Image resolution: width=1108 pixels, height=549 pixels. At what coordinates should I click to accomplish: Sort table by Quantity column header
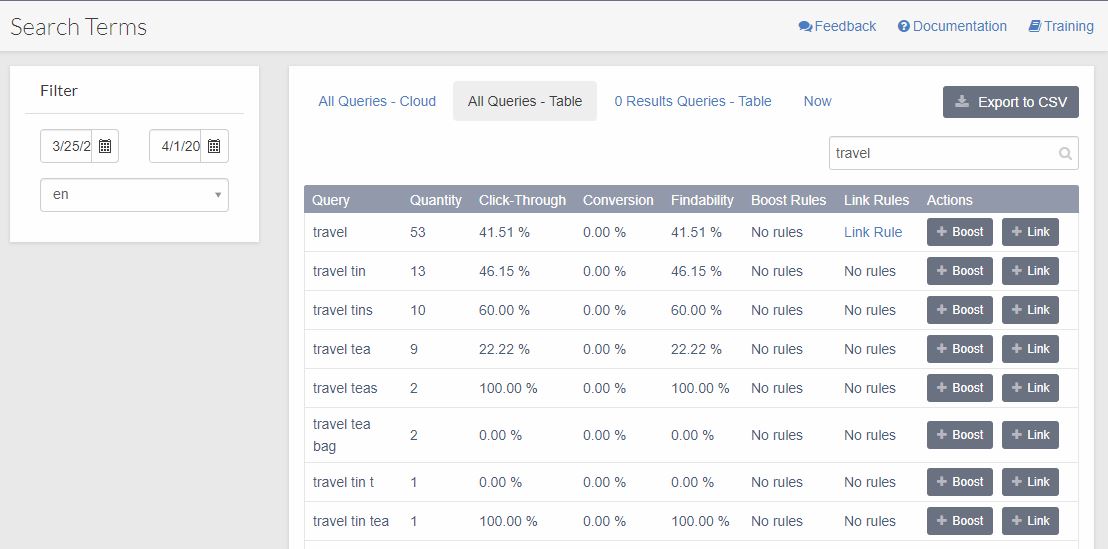pos(435,200)
